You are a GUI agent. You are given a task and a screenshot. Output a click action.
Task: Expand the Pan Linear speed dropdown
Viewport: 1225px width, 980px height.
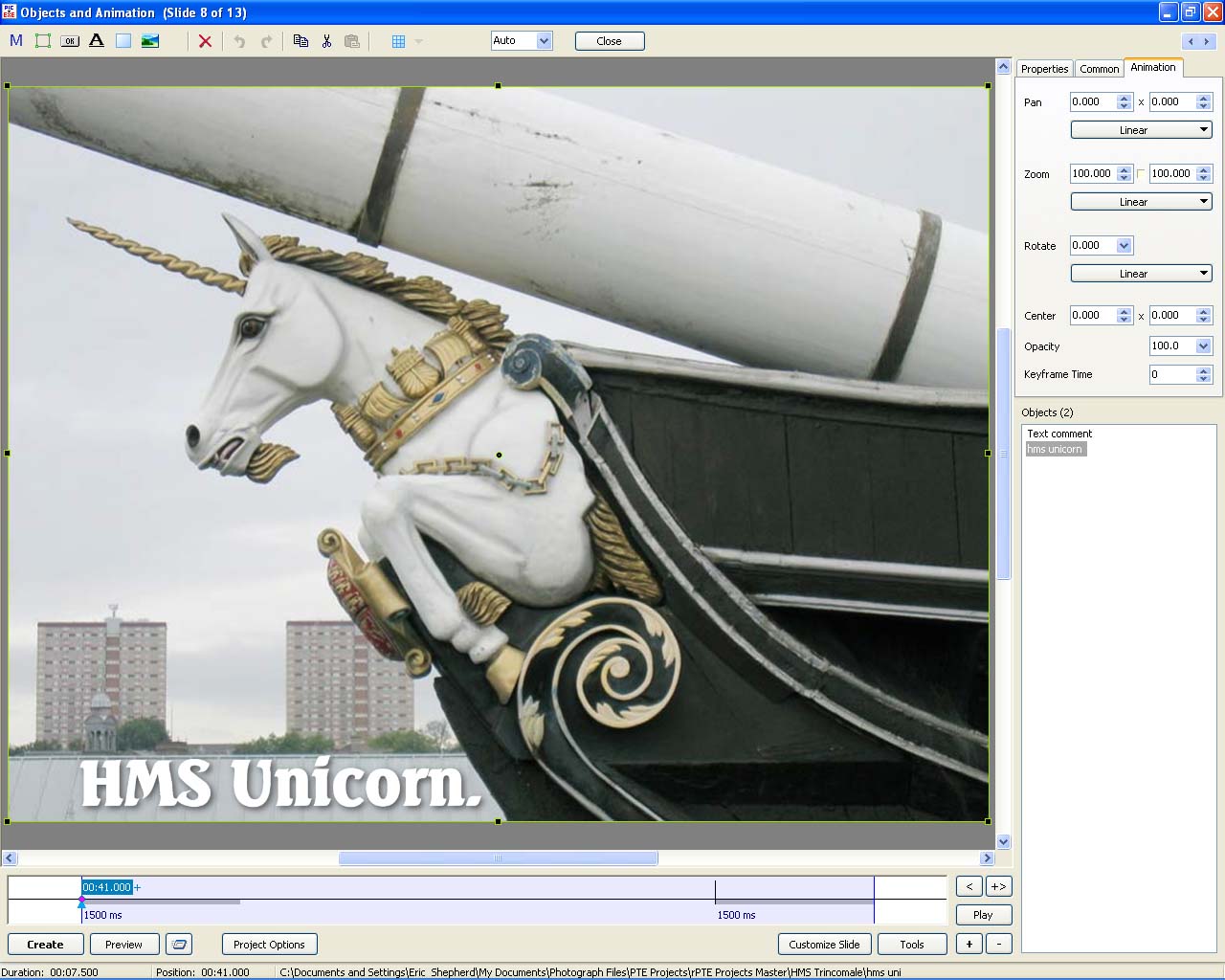(x=1141, y=130)
